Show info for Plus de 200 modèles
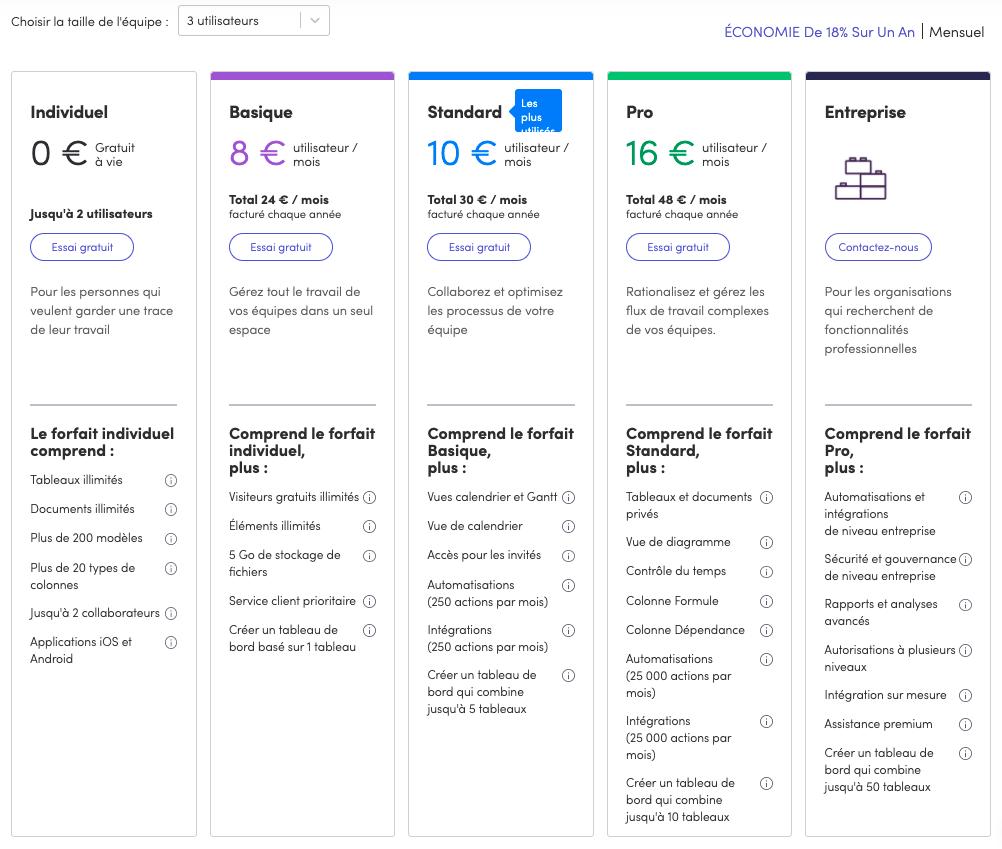The height and width of the screenshot is (849, 1002). [171, 539]
